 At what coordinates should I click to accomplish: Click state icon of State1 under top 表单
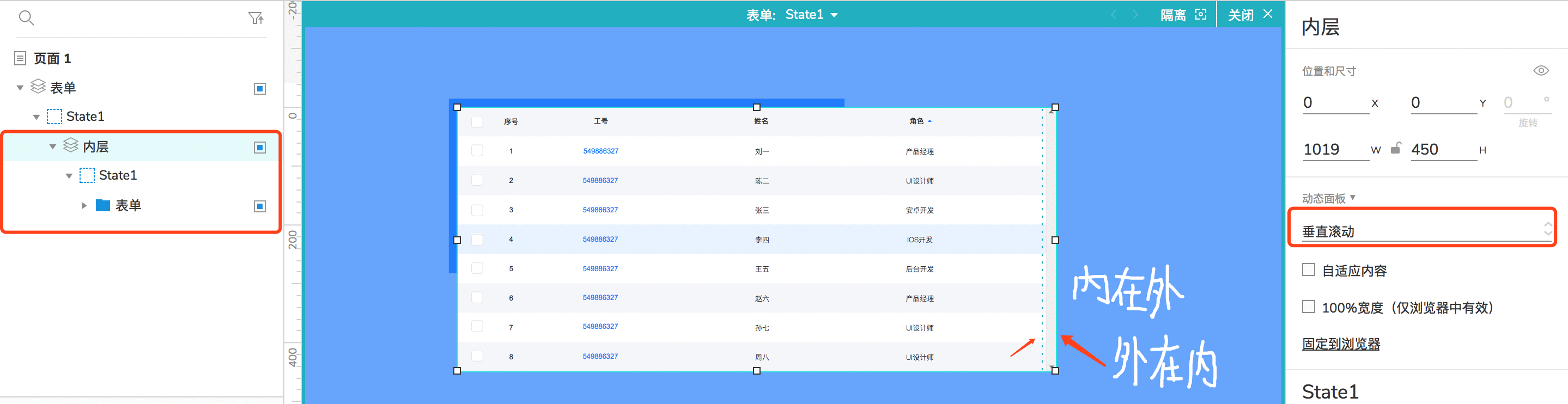click(x=54, y=116)
